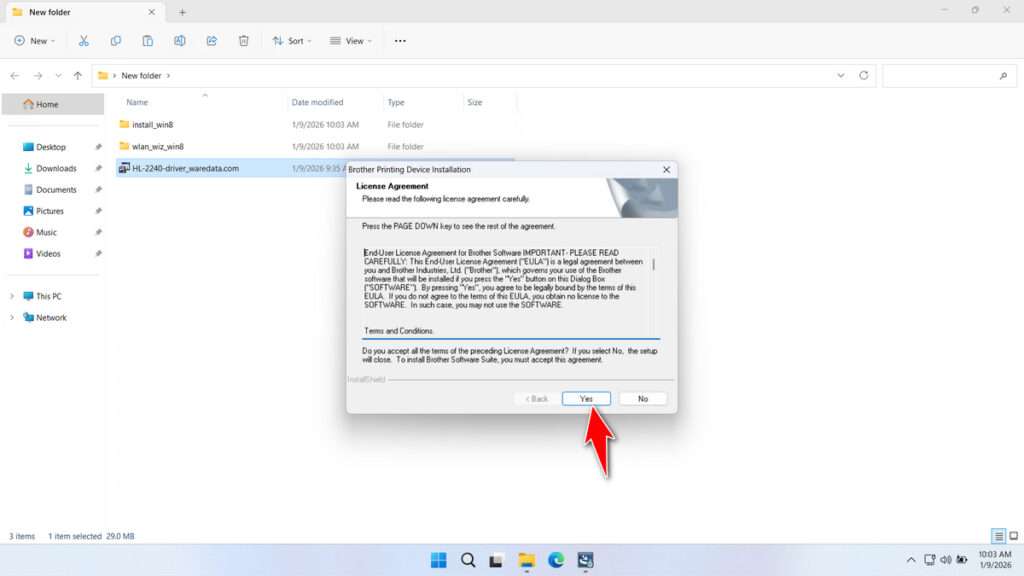The image size is (1024, 576).
Task: Click the Rename icon in toolbar
Action: coord(180,41)
